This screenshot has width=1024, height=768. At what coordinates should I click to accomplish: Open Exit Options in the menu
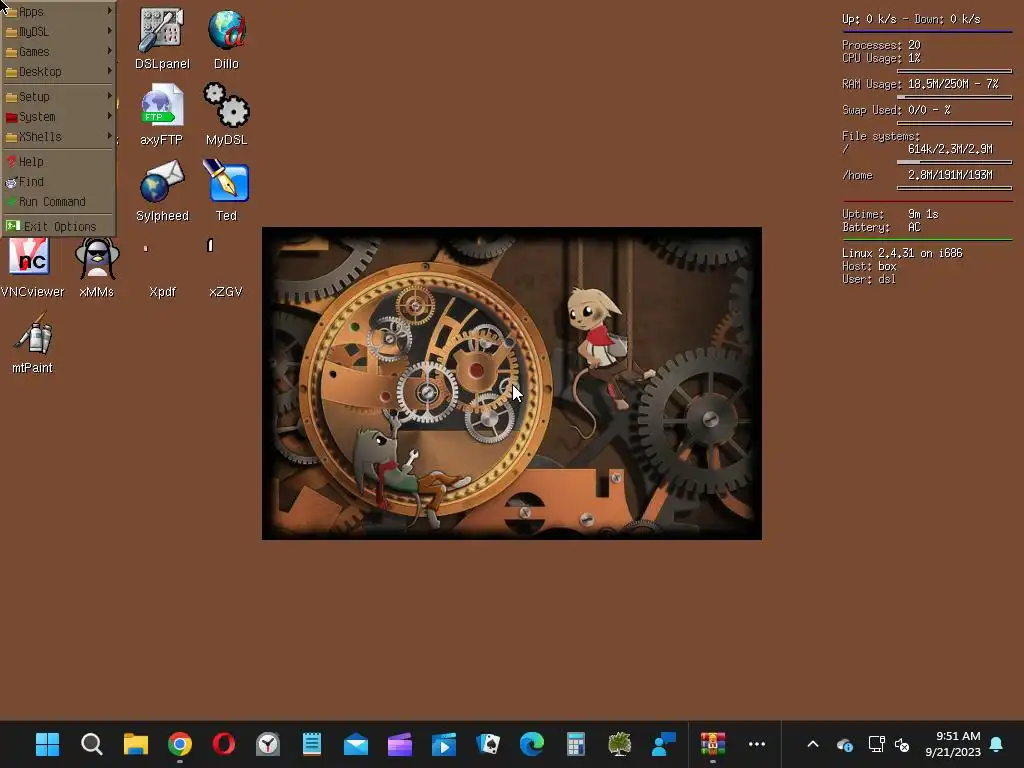pyautogui.click(x=59, y=226)
